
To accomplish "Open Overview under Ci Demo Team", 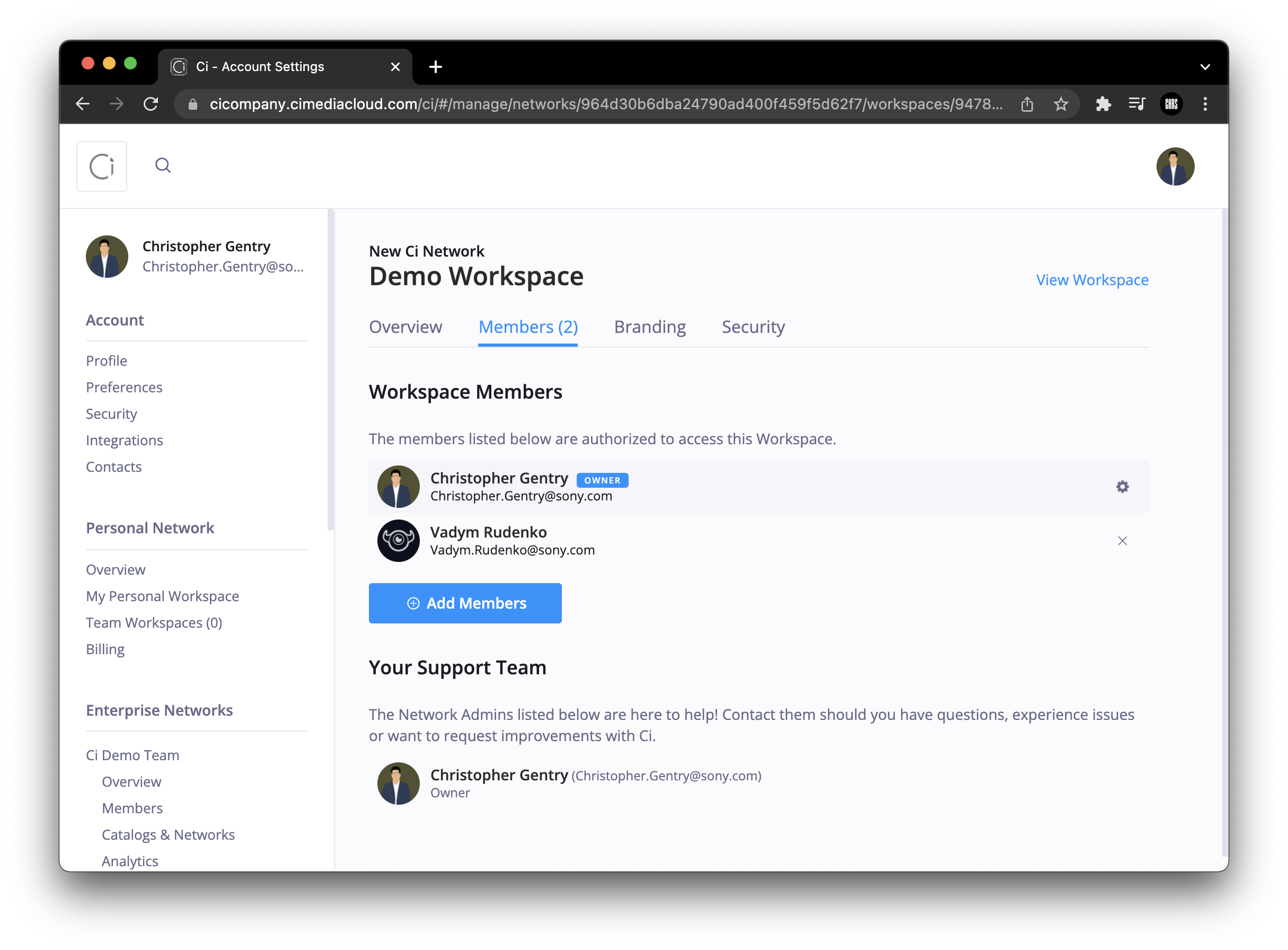I will tap(131, 782).
